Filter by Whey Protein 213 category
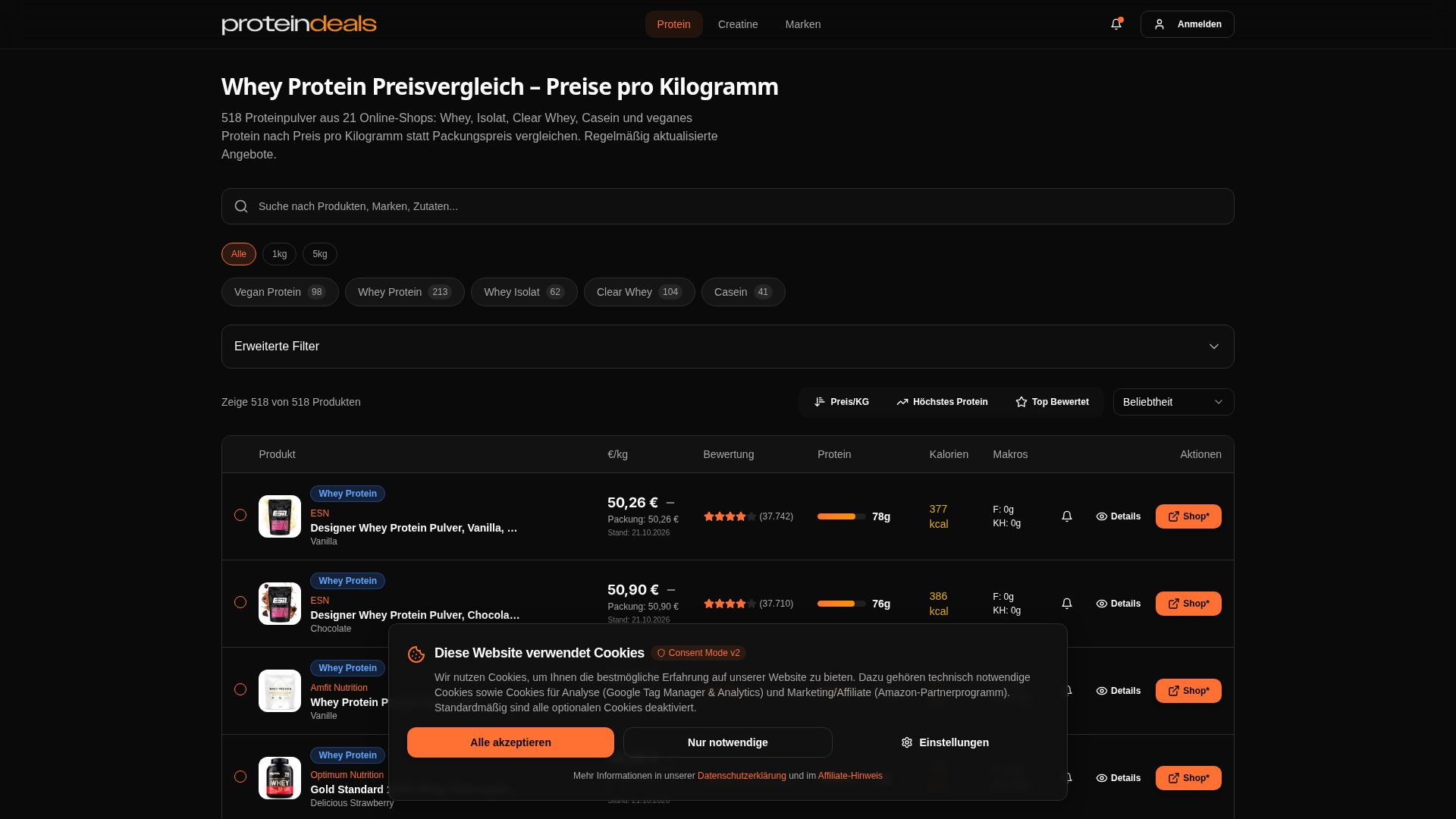Image resolution: width=1456 pixels, height=819 pixels. 405,292
